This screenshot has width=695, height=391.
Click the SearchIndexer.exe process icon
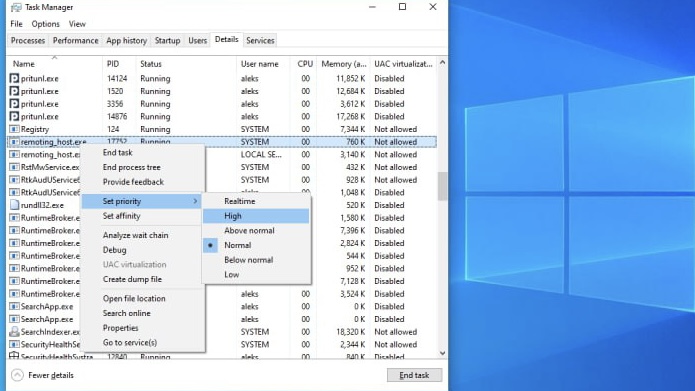point(14,332)
